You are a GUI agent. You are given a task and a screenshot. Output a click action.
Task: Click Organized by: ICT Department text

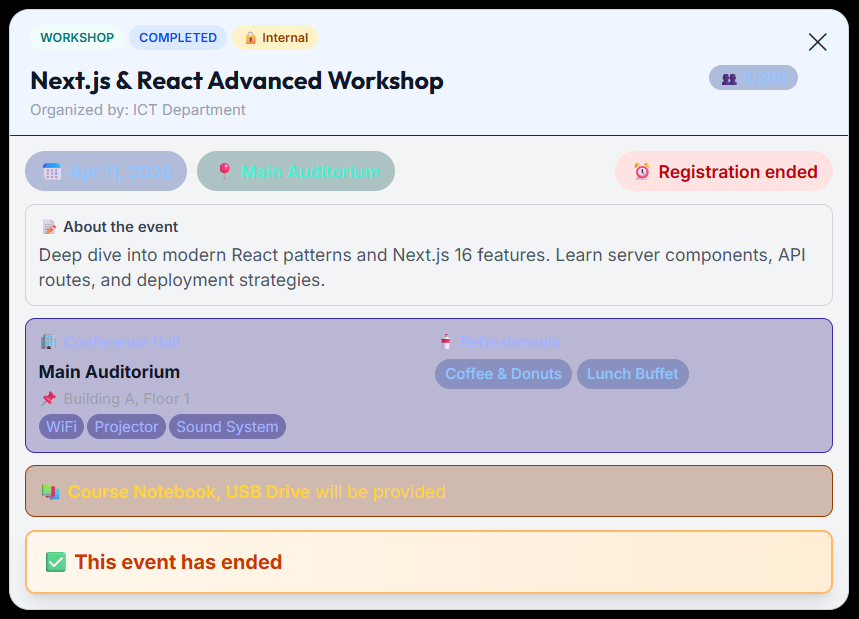click(x=138, y=110)
